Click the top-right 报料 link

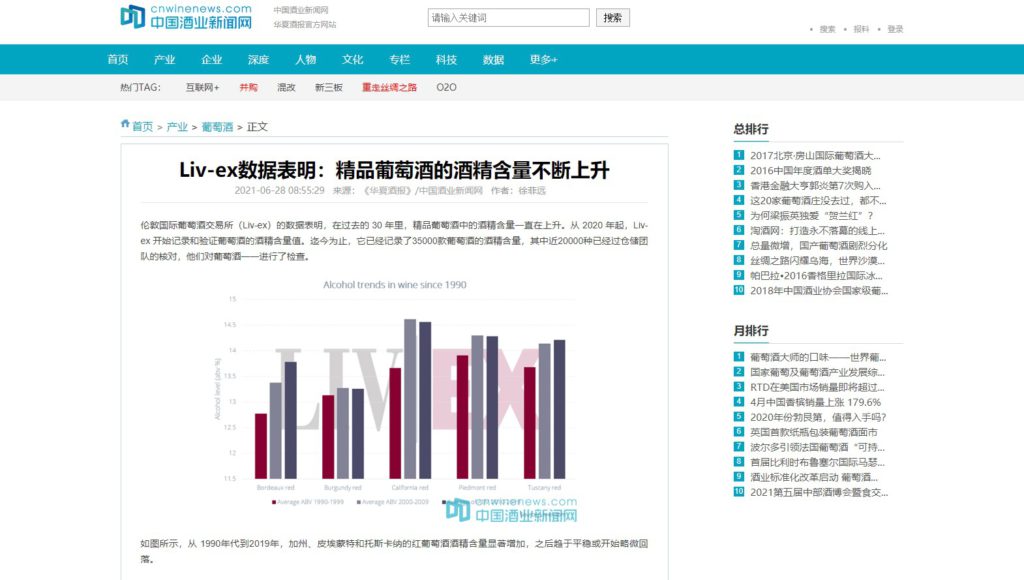(861, 29)
